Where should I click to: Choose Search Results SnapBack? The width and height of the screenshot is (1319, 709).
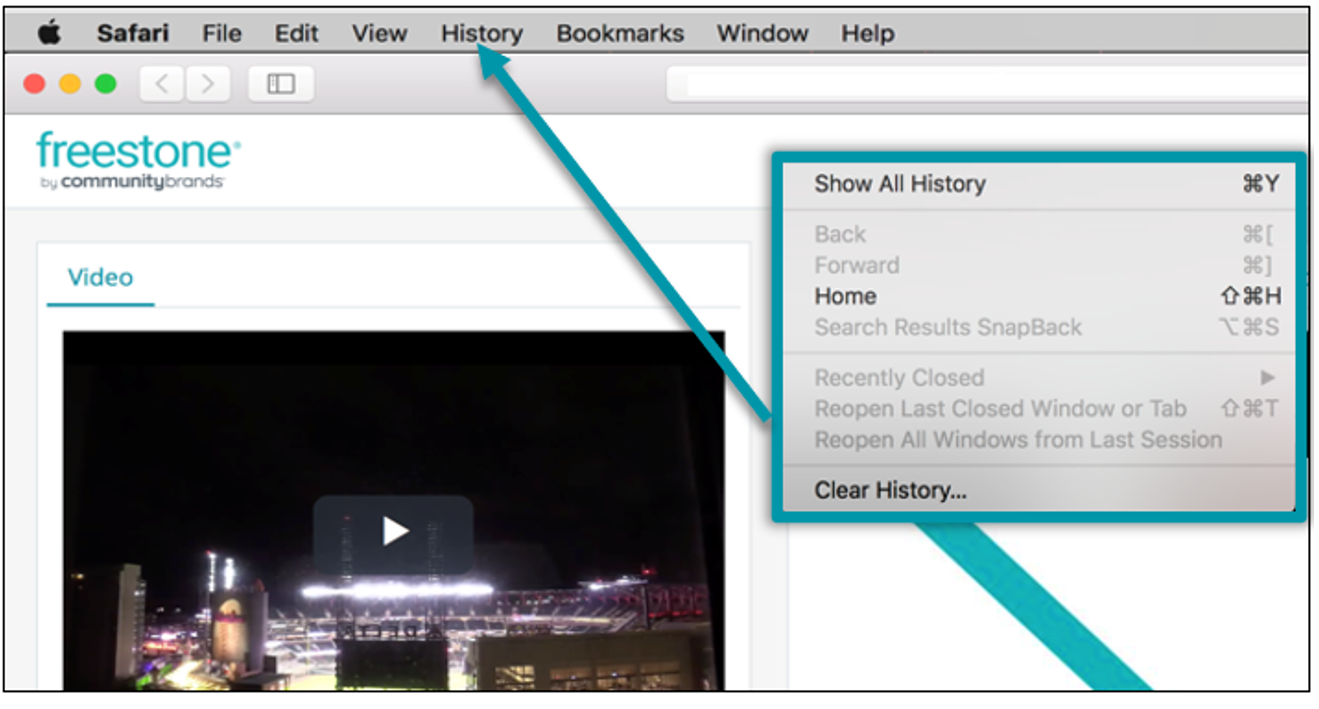1039,327
